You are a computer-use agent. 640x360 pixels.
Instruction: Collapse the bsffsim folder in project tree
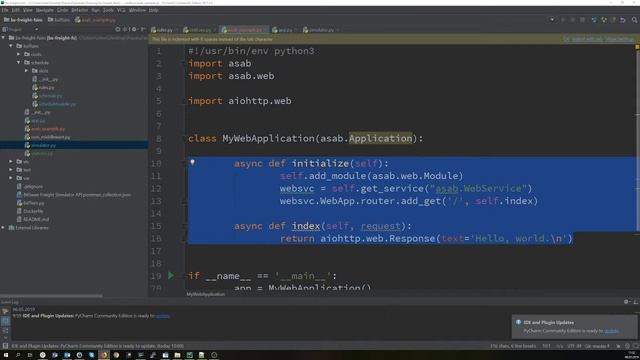pos(11,46)
